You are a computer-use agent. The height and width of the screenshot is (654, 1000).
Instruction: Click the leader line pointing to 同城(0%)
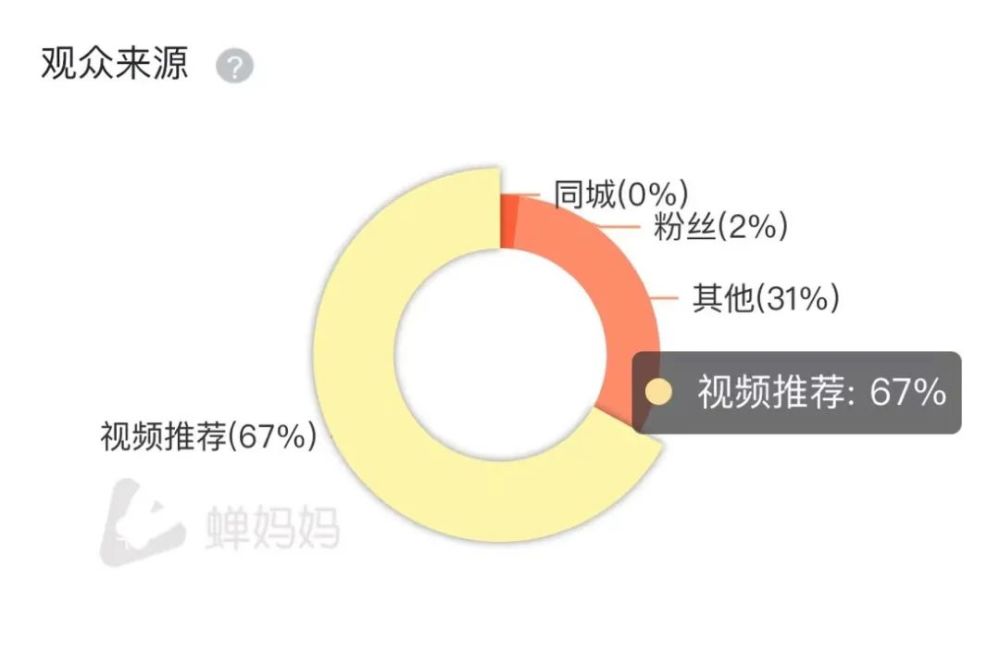coord(525,194)
